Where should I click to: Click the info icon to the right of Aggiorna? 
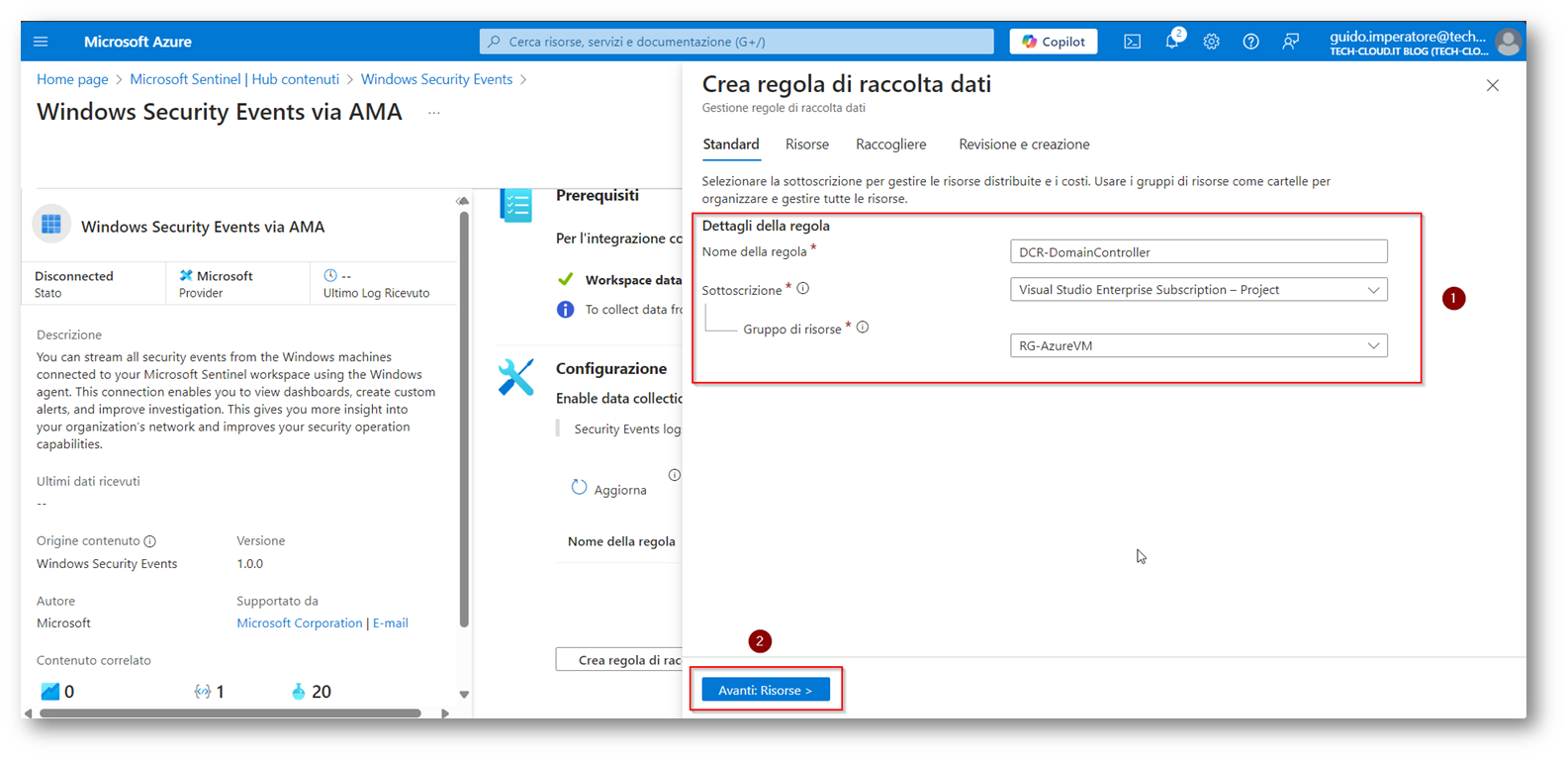[x=675, y=475]
